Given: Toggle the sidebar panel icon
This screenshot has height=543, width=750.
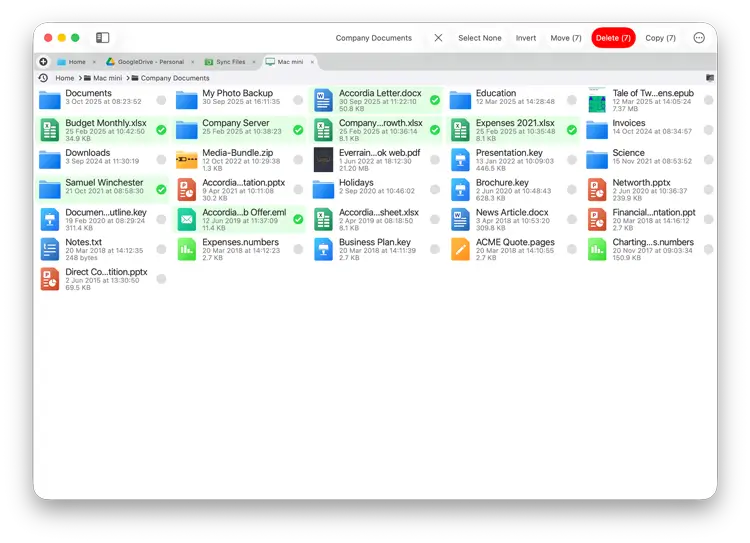Looking at the screenshot, I should pyautogui.click(x=102, y=38).
